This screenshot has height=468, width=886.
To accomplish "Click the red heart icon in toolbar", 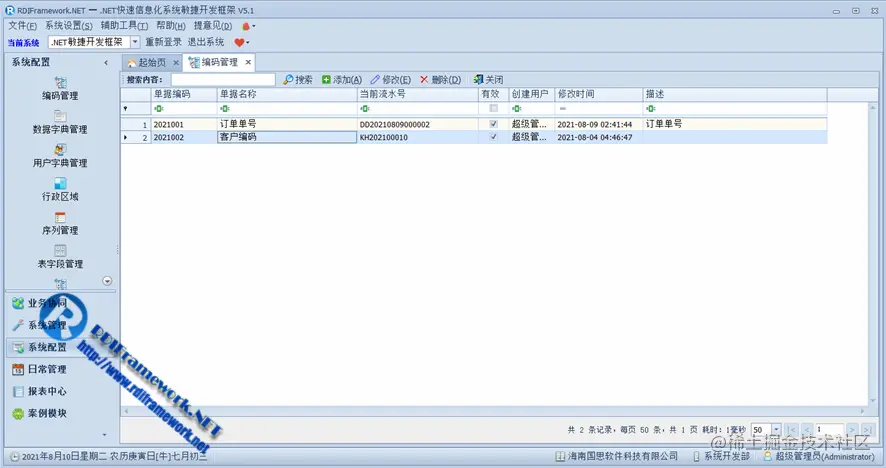I will click(x=239, y=42).
